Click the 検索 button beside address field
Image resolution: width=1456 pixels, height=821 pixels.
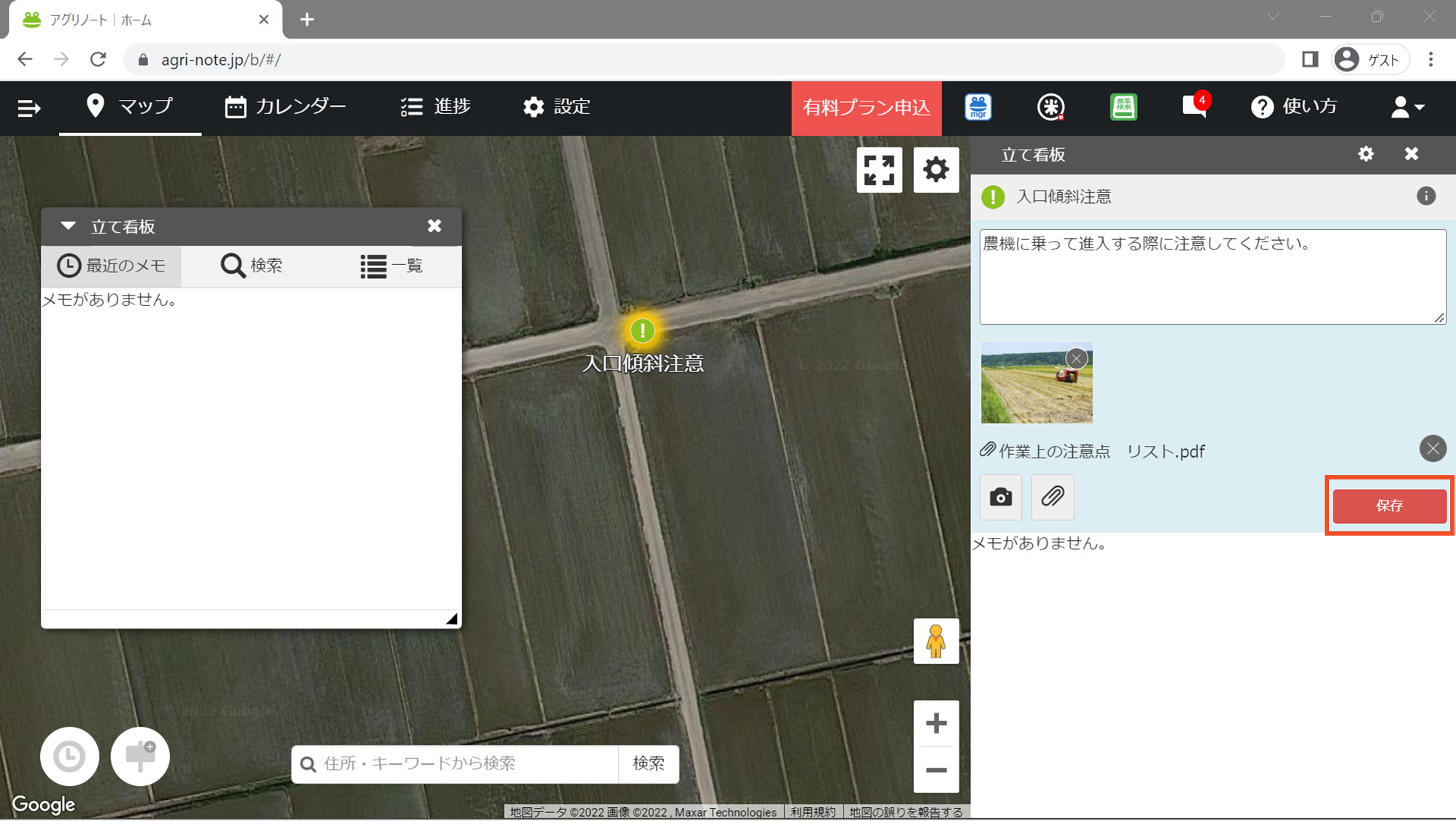pyautogui.click(x=648, y=764)
